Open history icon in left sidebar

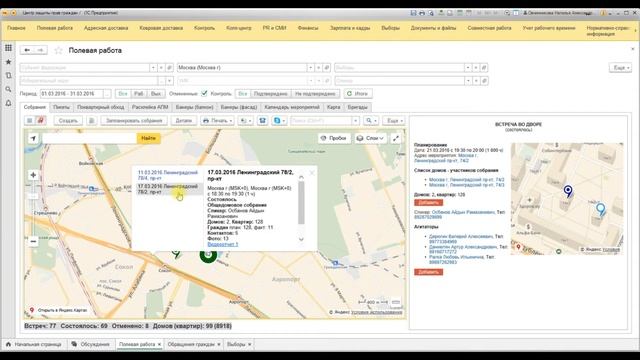(x=8, y=76)
